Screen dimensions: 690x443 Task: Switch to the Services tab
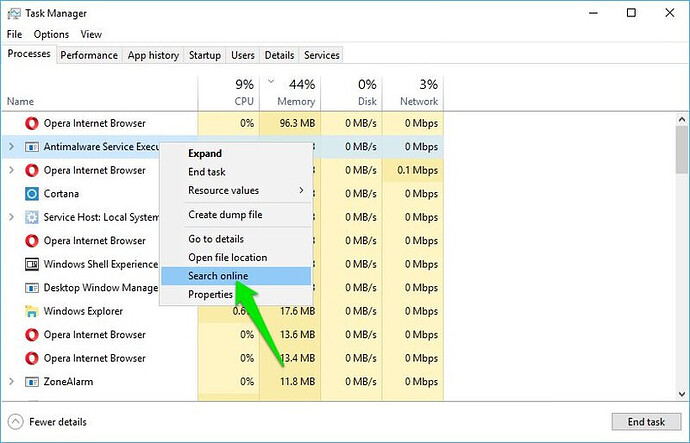pyautogui.click(x=322, y=55)
